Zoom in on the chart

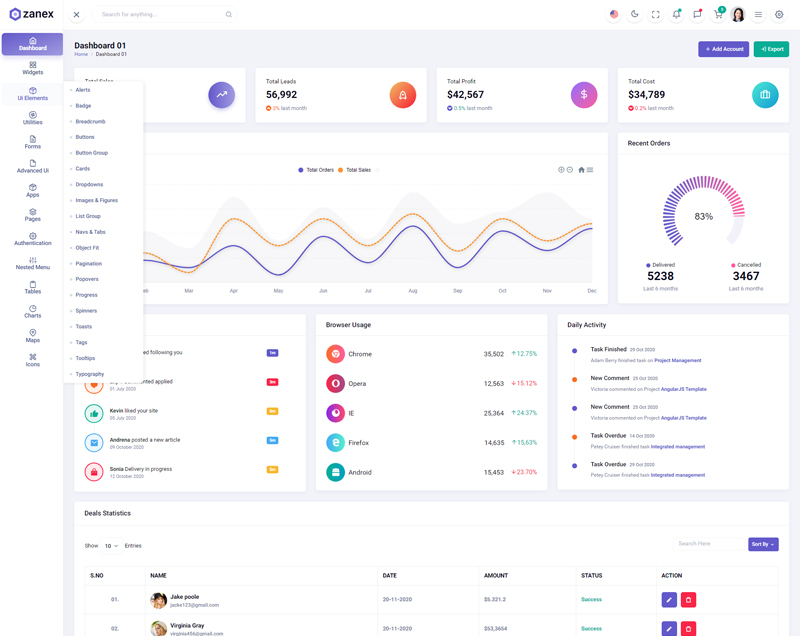pos(561,170)
